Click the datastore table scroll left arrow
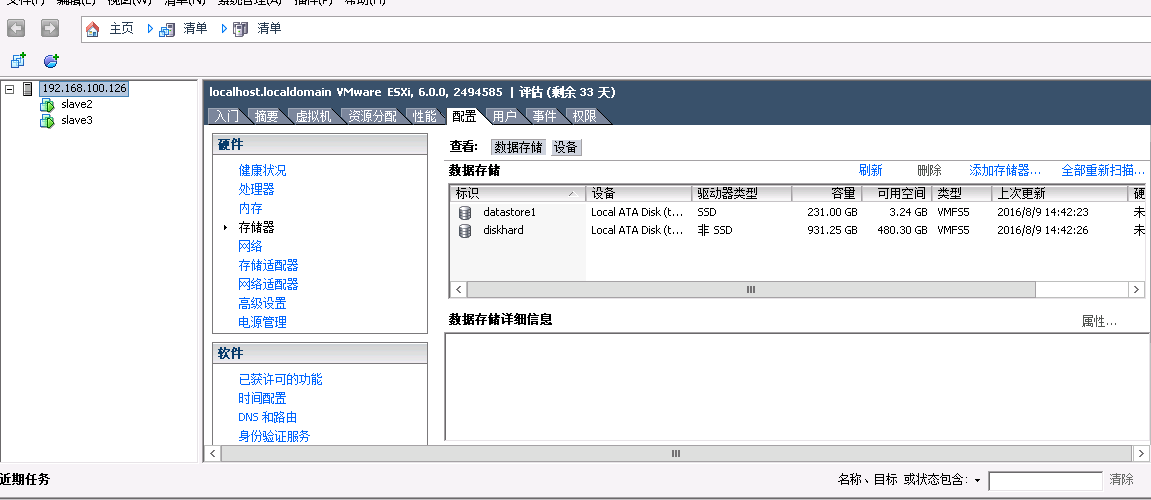The height and width of the screenshot is (500, 1151). point(459,289)
